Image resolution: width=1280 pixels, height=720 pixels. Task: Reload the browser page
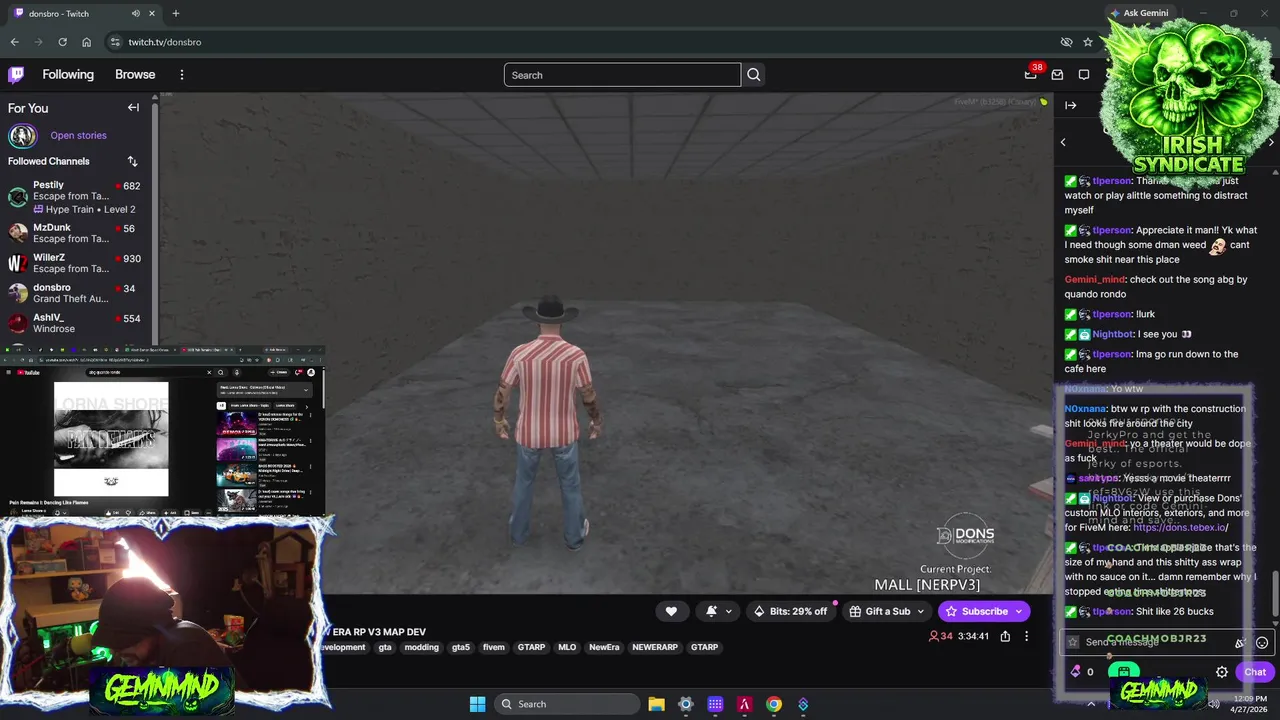point(62,42)
